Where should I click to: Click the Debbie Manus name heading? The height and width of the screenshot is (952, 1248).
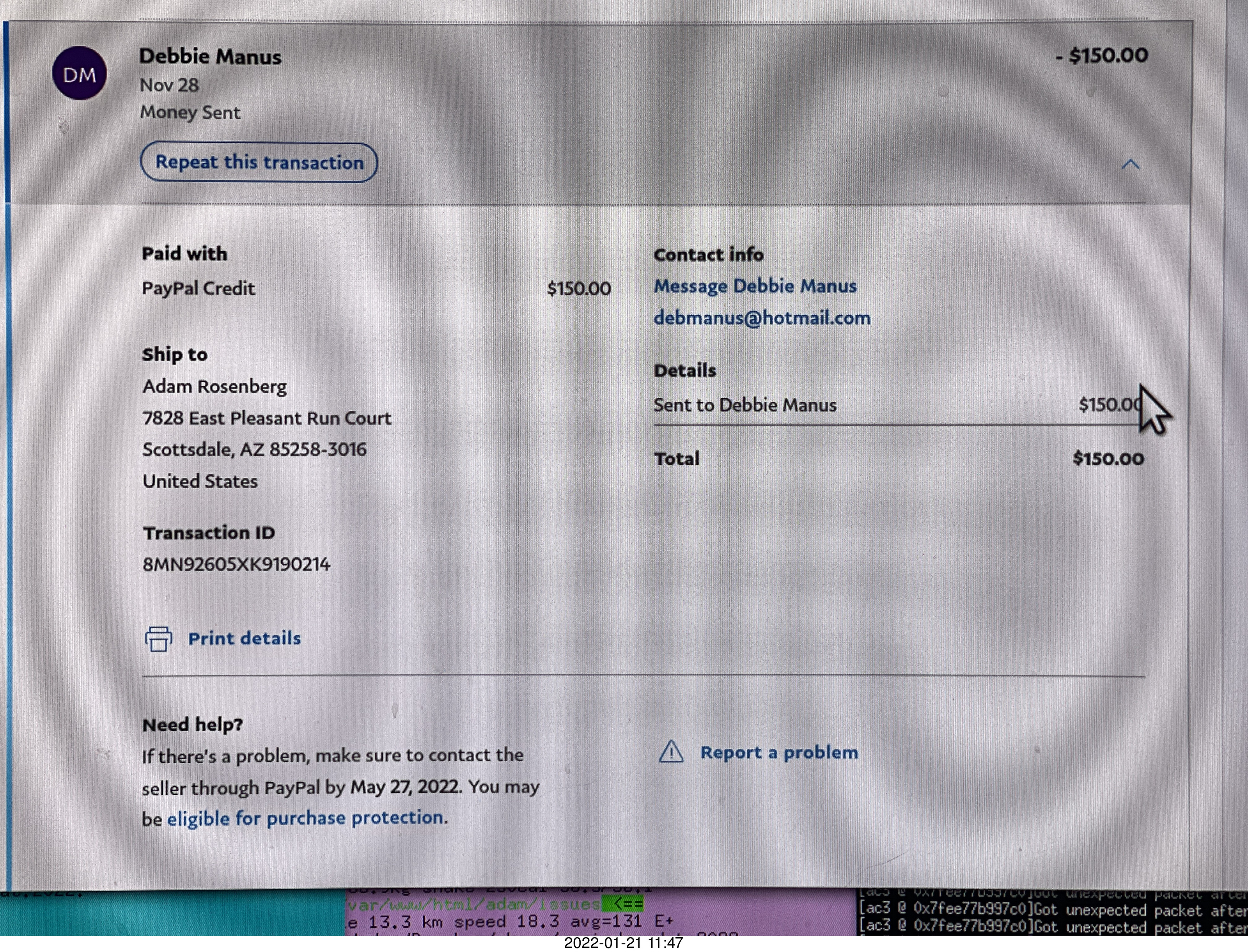tap(210, 56)
